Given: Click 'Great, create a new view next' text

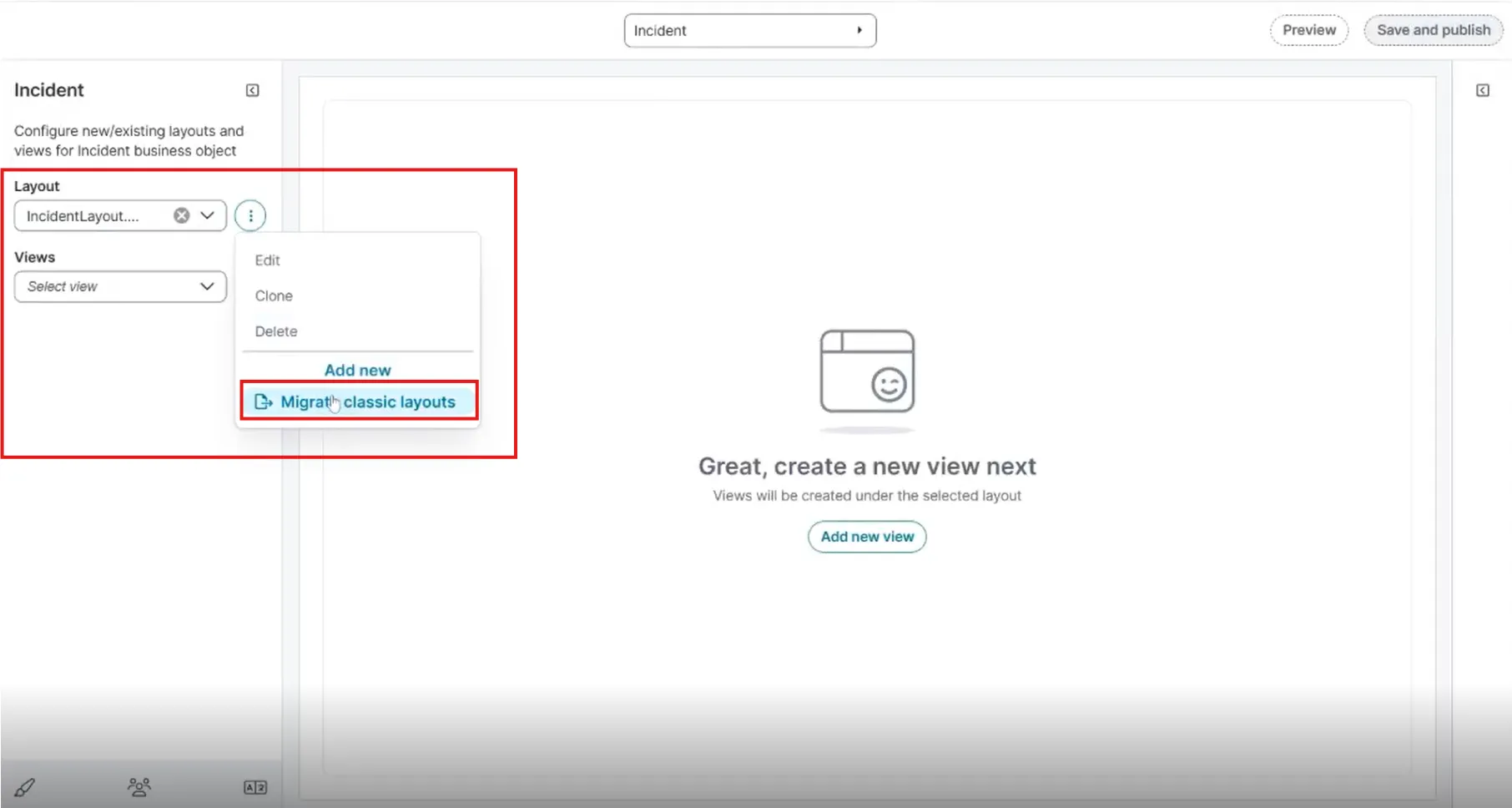Looking at the screenshot, I should (867, 466).
